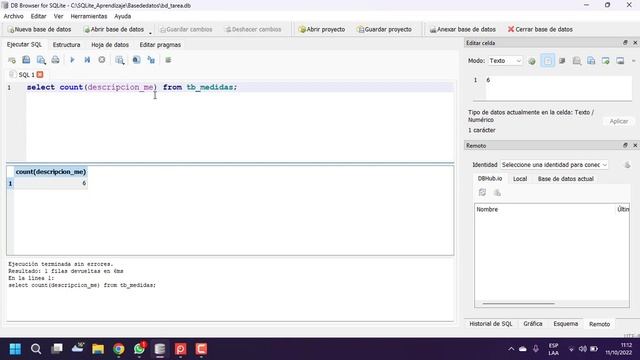Switch to Remoto bottom tab
The height and width of the screenshot is (360, 640).
coord(599,324)
